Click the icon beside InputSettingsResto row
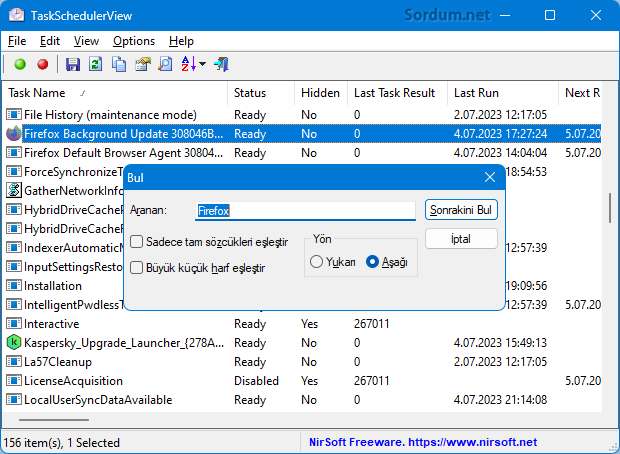The image size is (620, 454). (13, 267)
